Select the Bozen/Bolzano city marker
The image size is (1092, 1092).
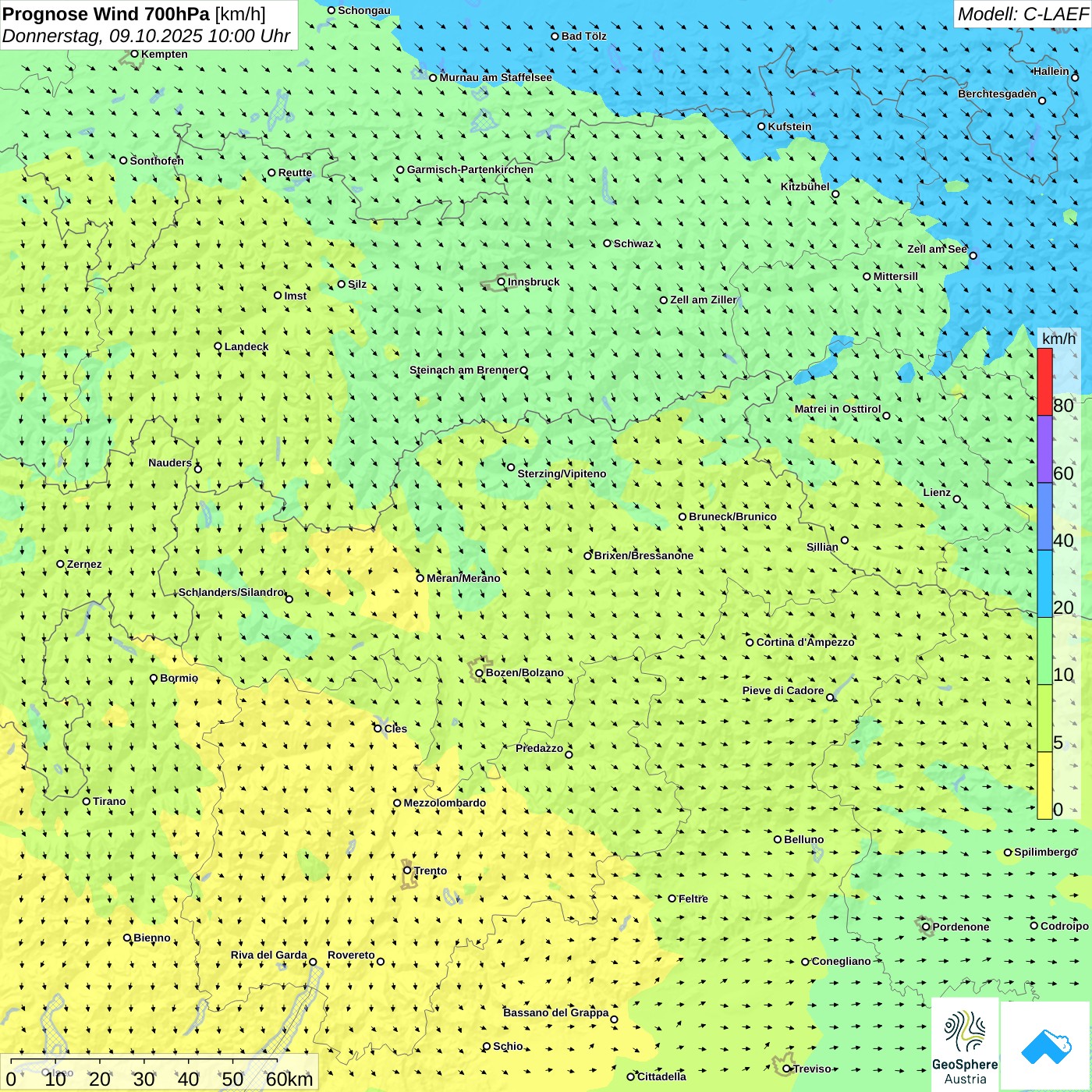click(x=479, y=673)
